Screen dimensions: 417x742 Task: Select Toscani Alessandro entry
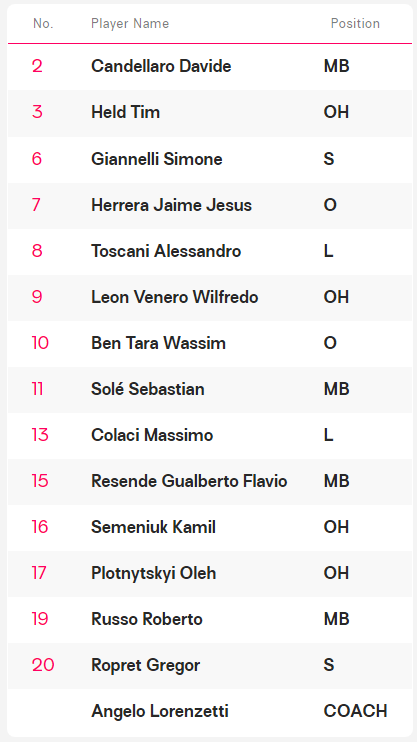point(166,251)
